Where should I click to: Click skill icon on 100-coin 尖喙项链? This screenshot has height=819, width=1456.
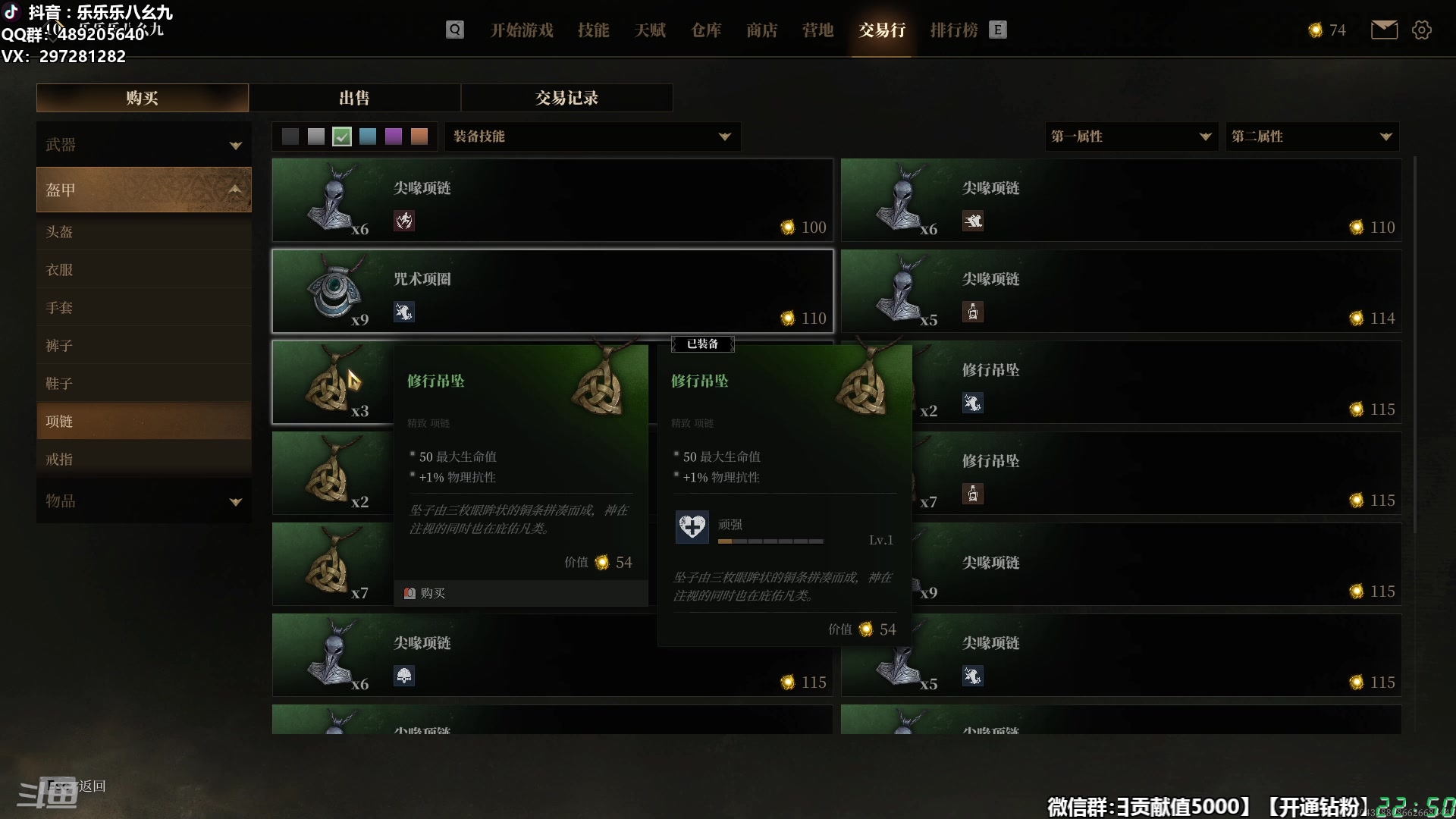(404, 221)
